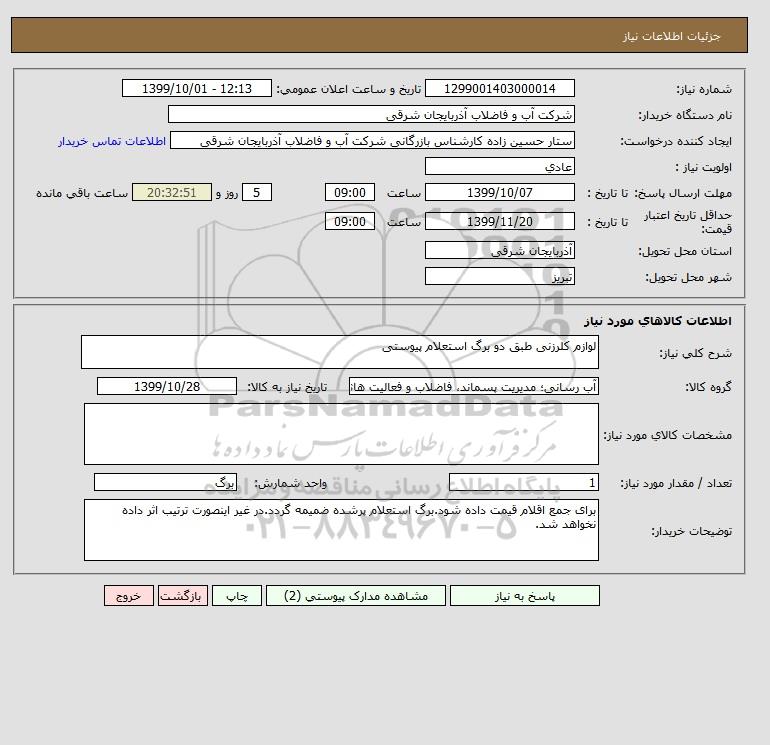Click the پاسخ به نیاز button

[524, 595]
